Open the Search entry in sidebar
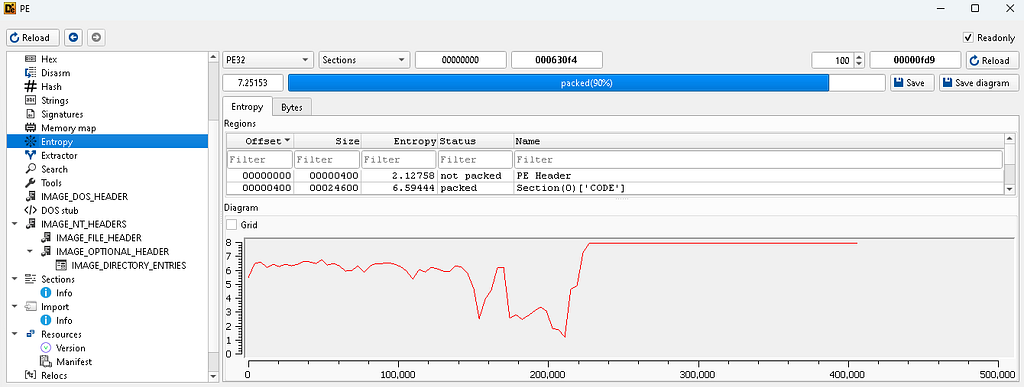Viewport: 1024px width, 387px height. 54,169
